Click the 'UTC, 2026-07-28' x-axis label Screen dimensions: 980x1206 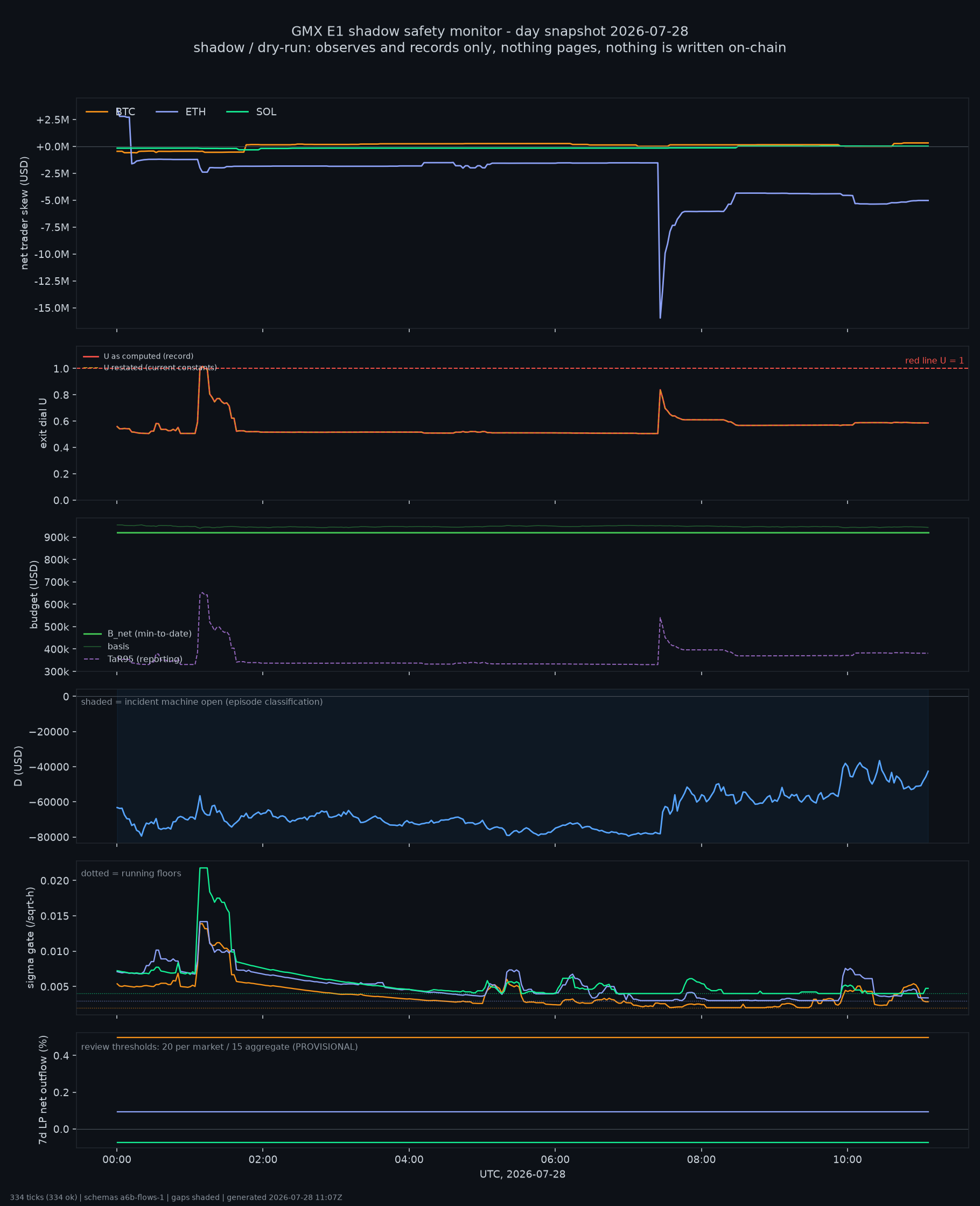[522, 1174]
